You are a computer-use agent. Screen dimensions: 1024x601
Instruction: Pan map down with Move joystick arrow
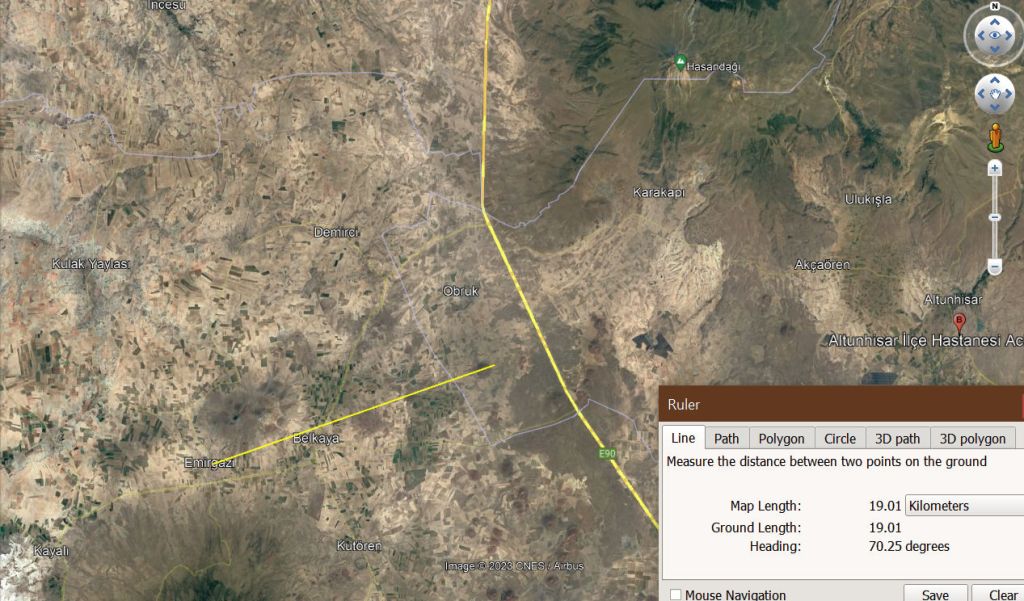[995, 107]
